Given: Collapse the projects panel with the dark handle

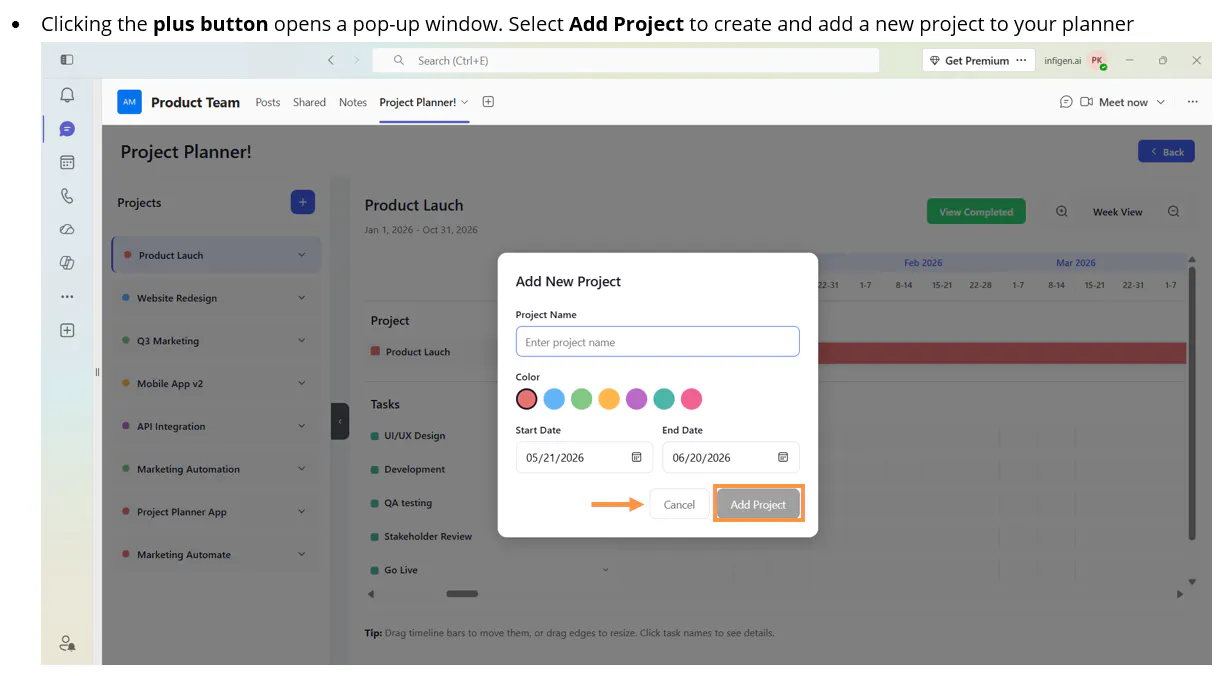Looking at the screenshot, I should pos(340,421).
